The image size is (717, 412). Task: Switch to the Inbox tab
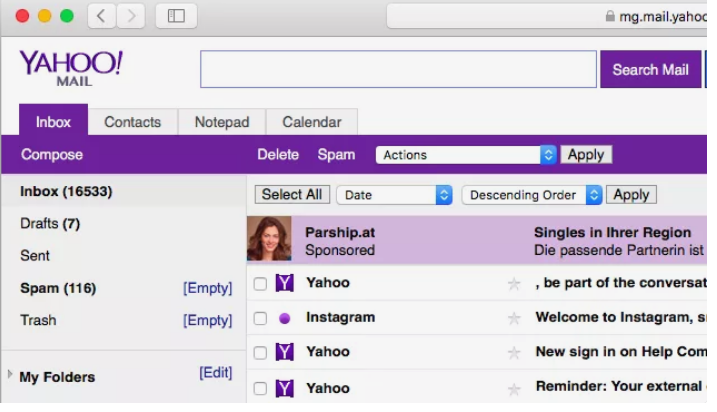54,122
